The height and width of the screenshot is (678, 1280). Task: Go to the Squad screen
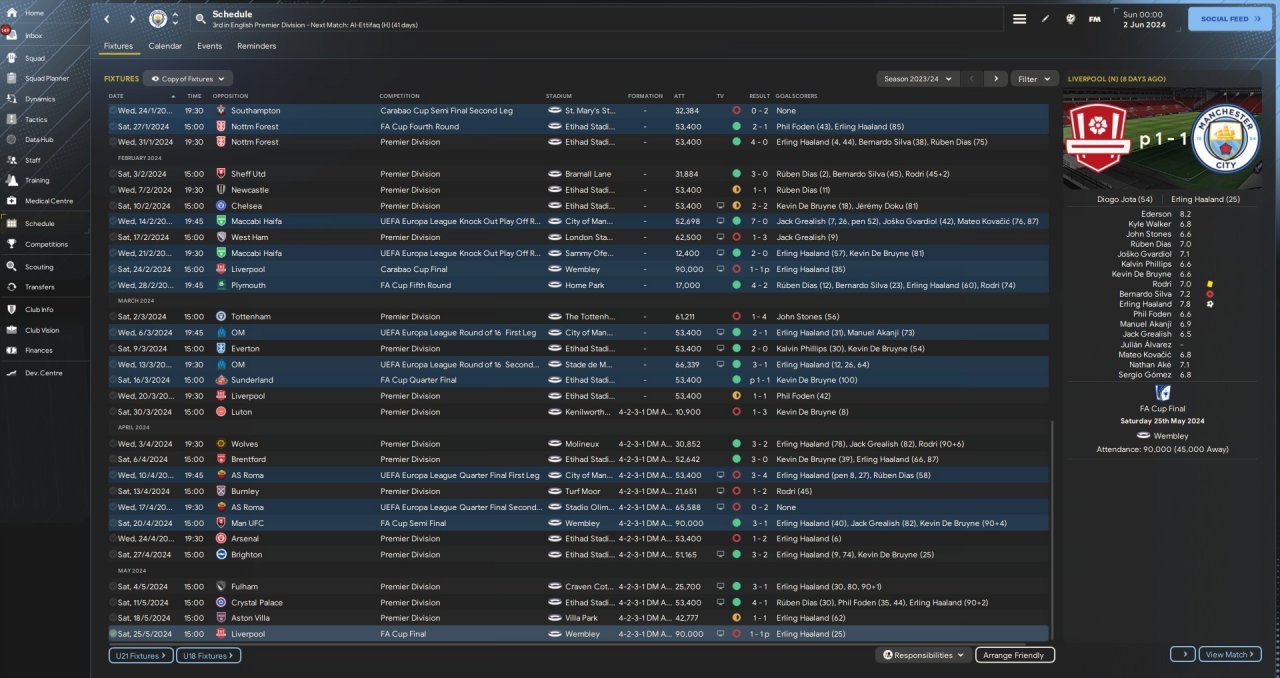pos(35,58)
